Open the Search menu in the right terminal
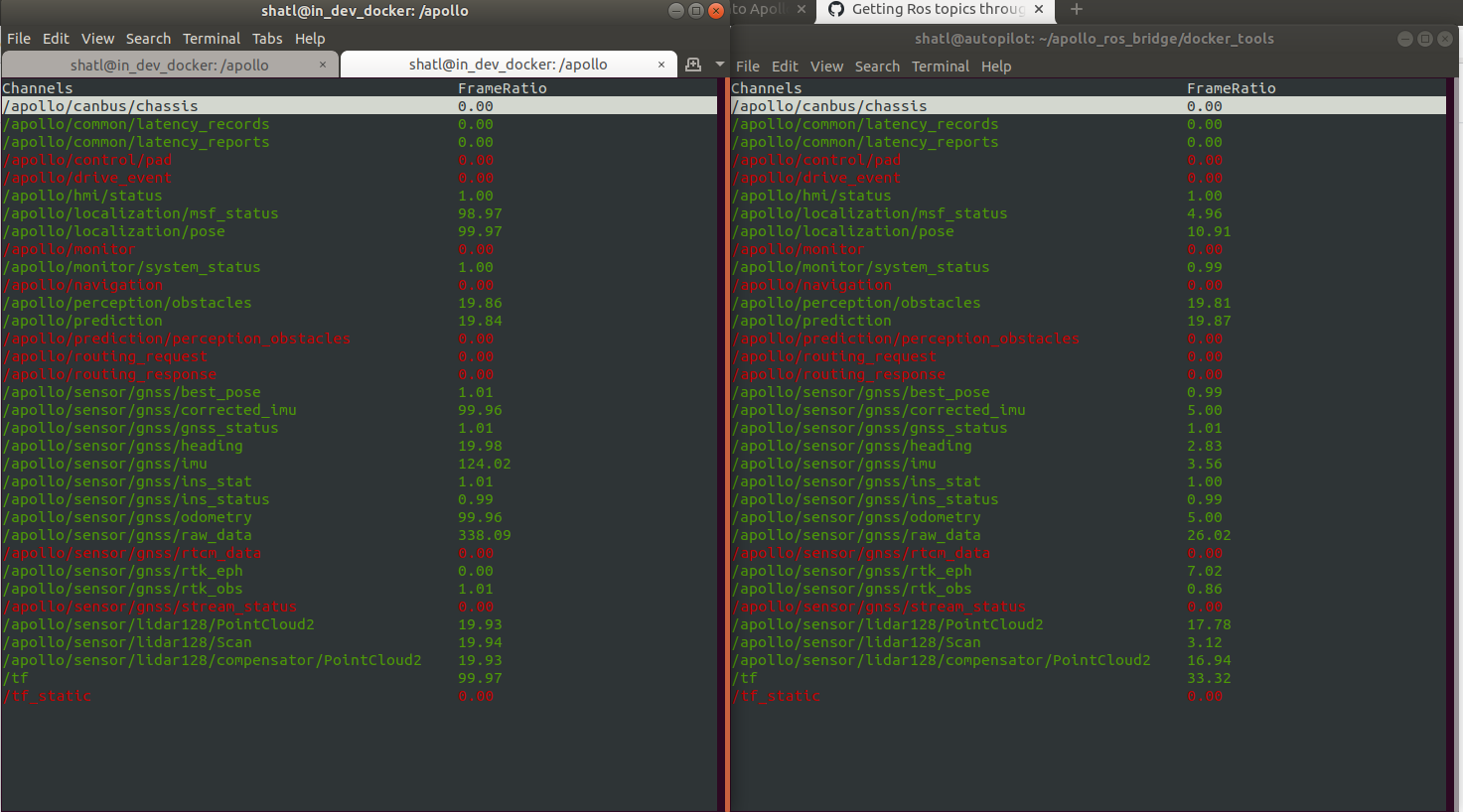This screenshot has width=1463, height=812. (877, 66)
